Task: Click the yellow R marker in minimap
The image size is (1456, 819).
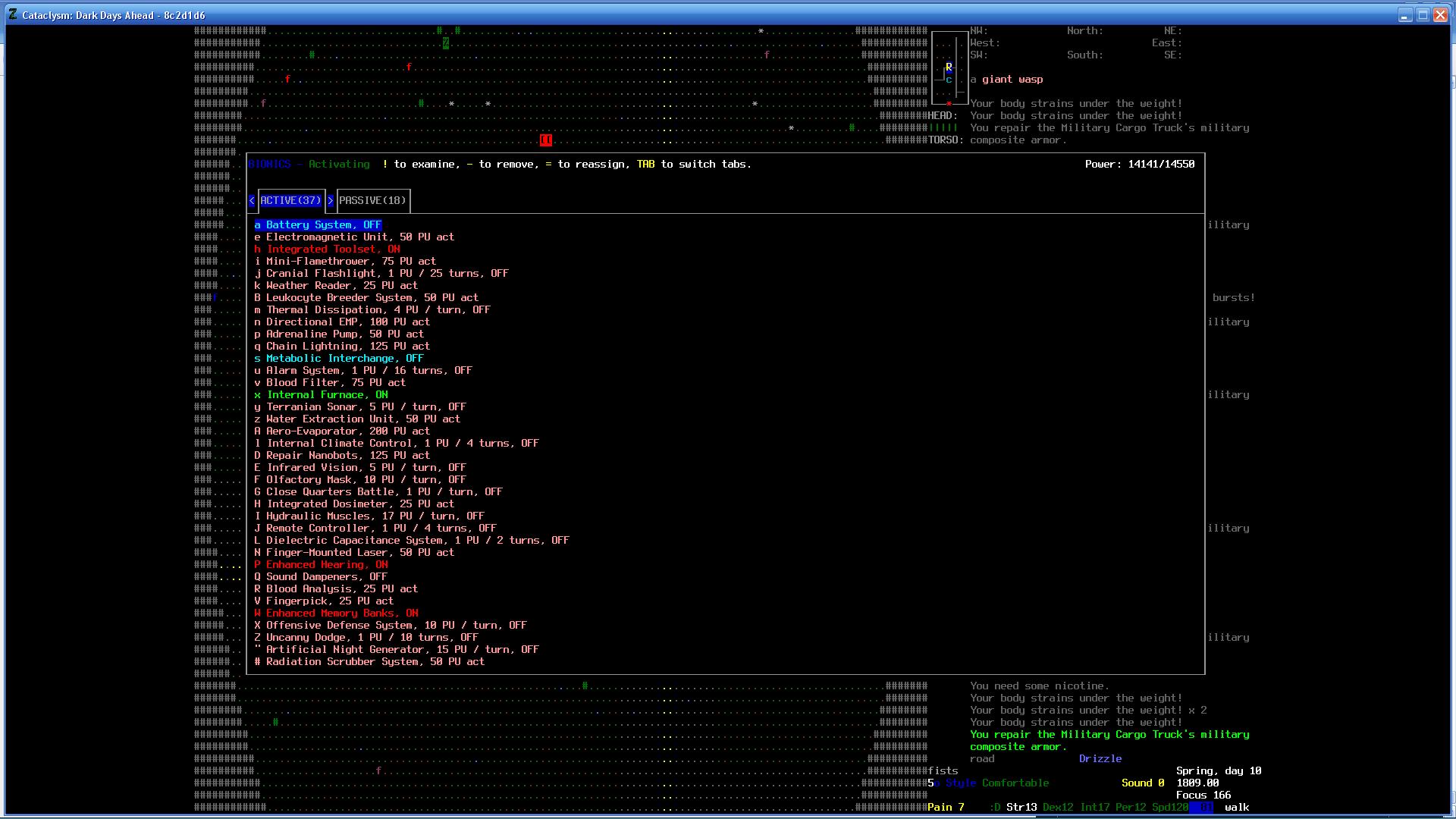Action: click(x=949, y=67)
